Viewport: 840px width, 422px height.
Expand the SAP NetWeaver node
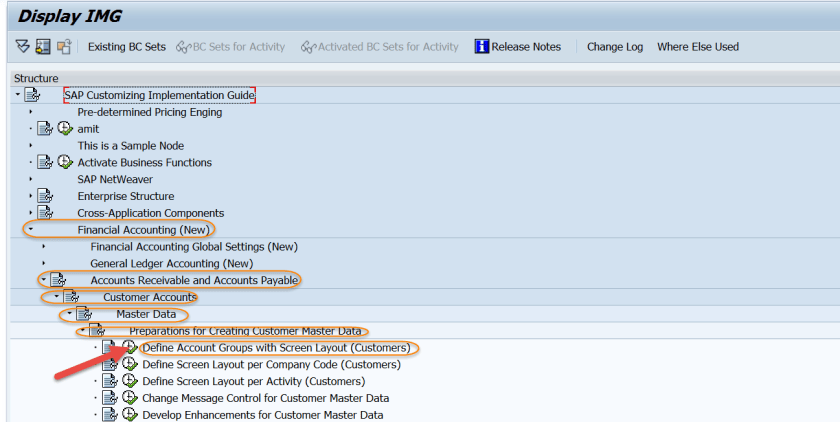point(31,179)
